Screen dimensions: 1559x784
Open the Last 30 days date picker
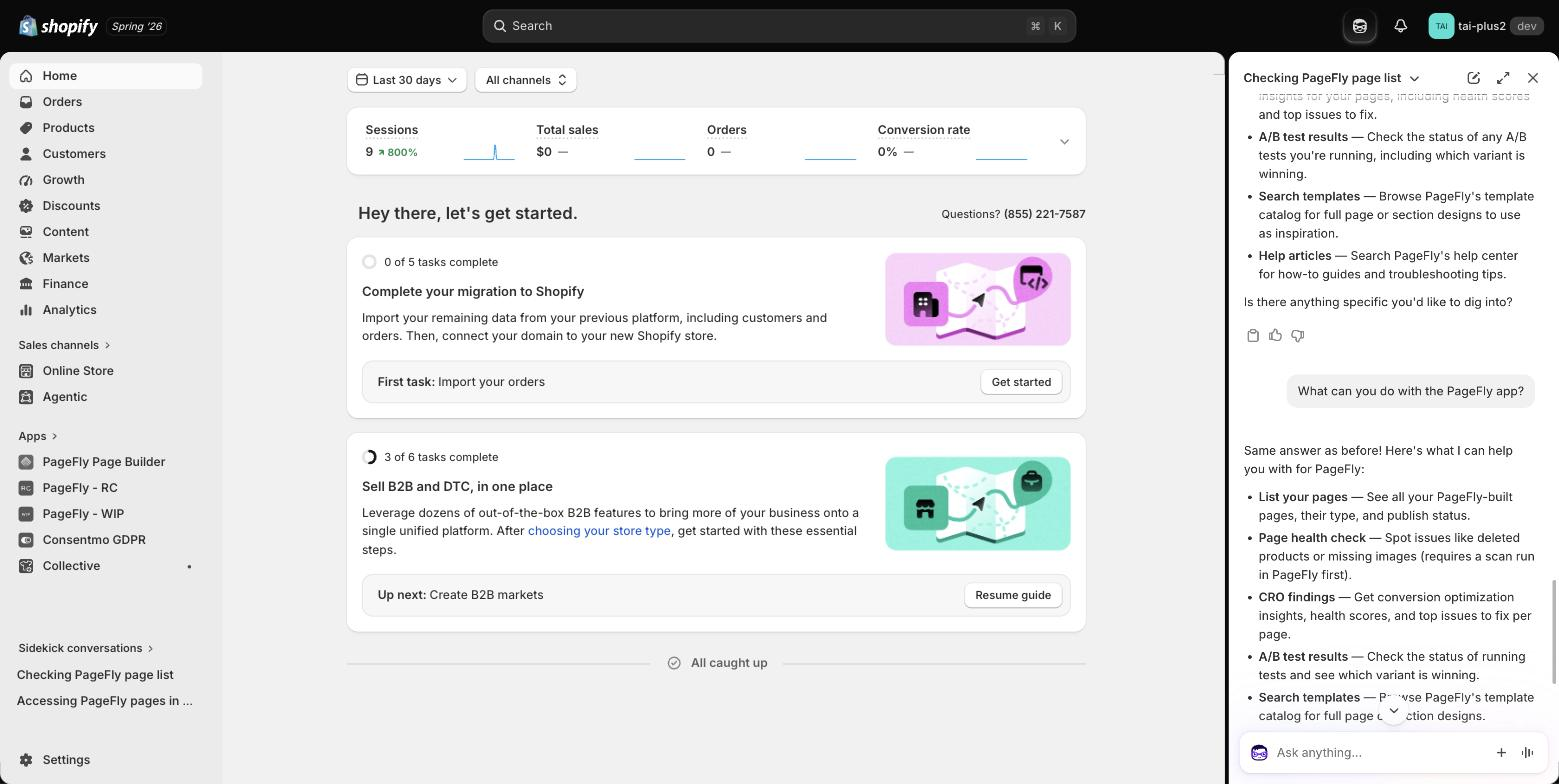[x=407, y=80]
